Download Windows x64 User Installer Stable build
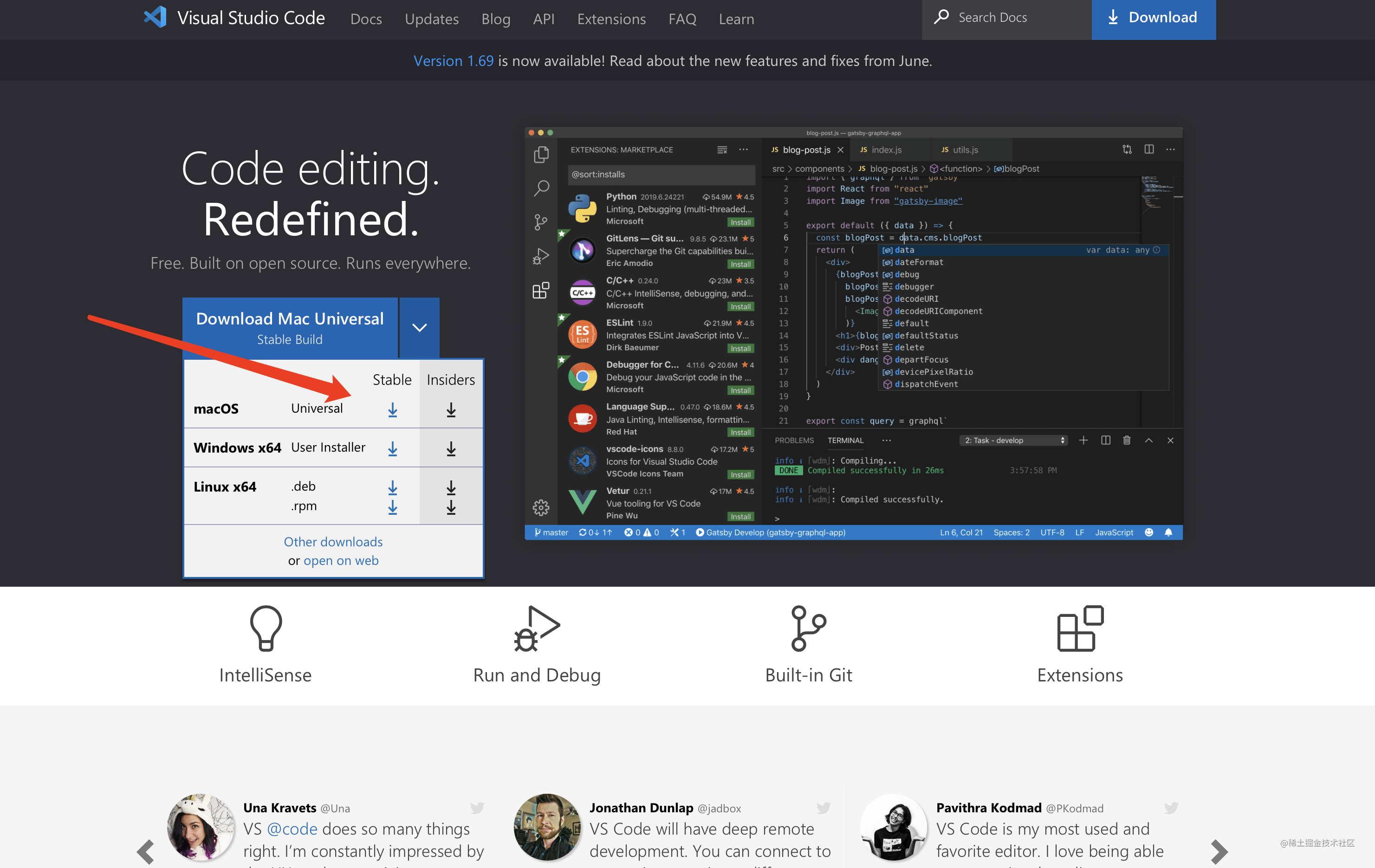This screenshot has height=868, width=1375. point(392,449)
